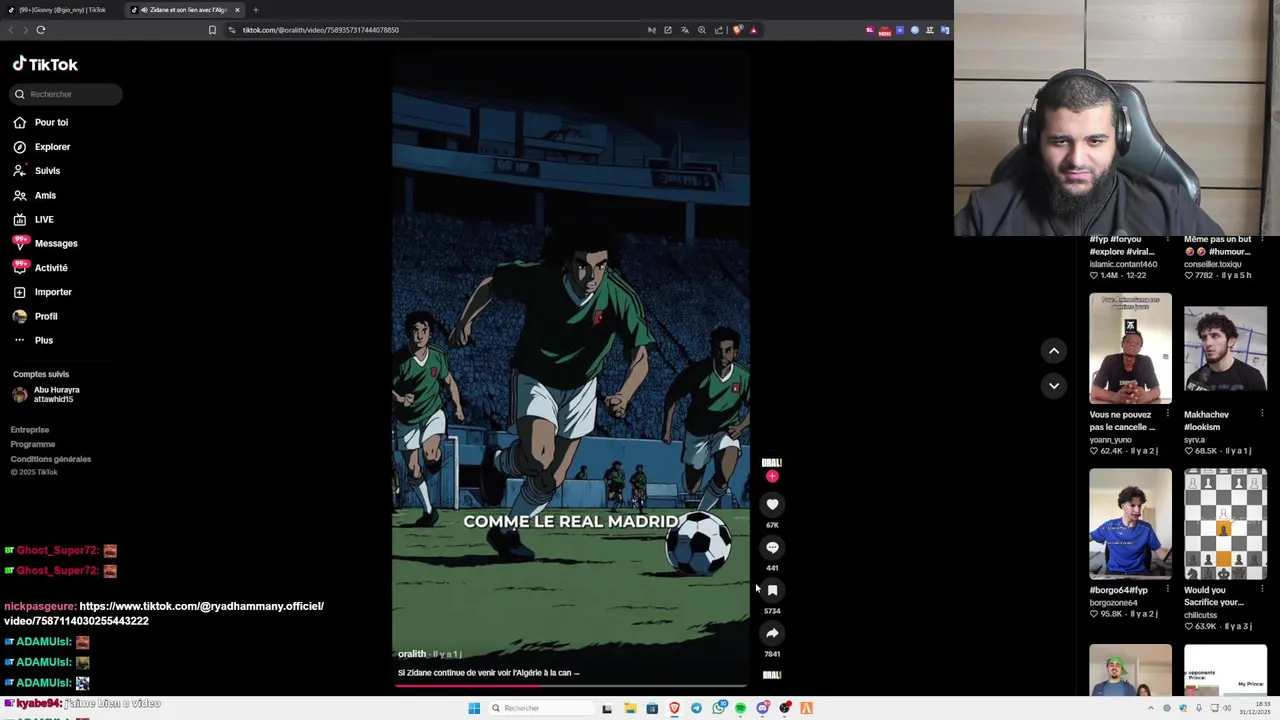Open the Pour toi home feed
1280x720 pixels.
41,122
